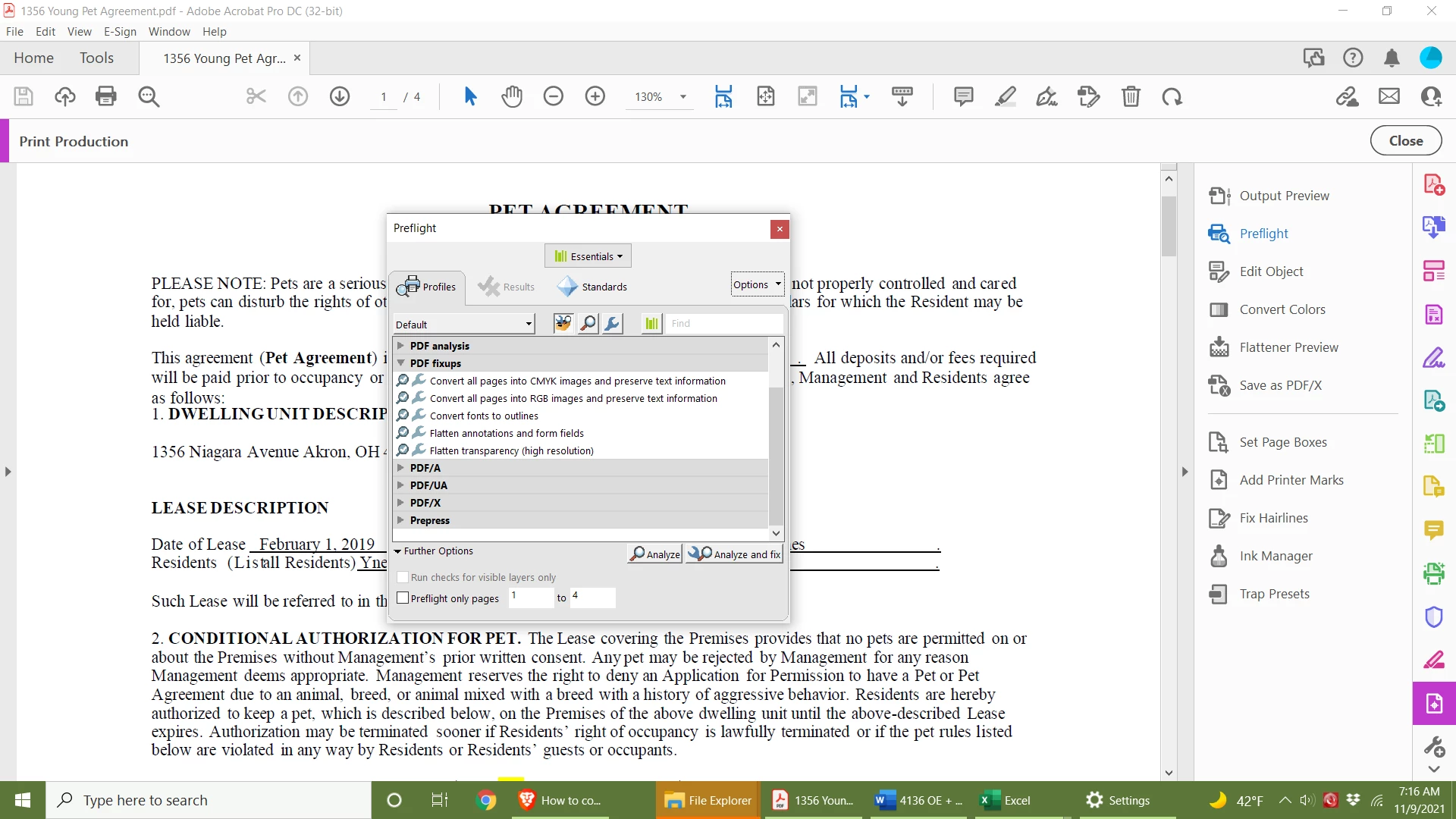The width and height of the screenshot is (1456, 819).
Task: Click the Add Printer Marks icon
Action: point(1219,480)
